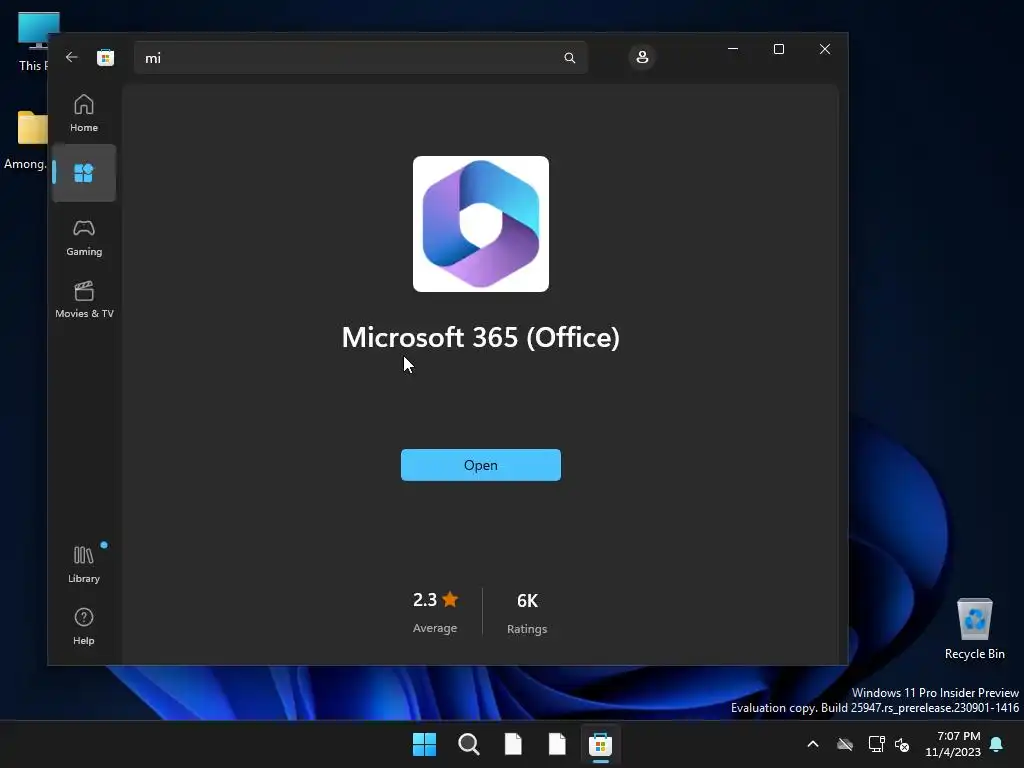The height and width of the screenshot is (768, 1024).
Task: Open the Windows Start menu
Action: (424, 744)
